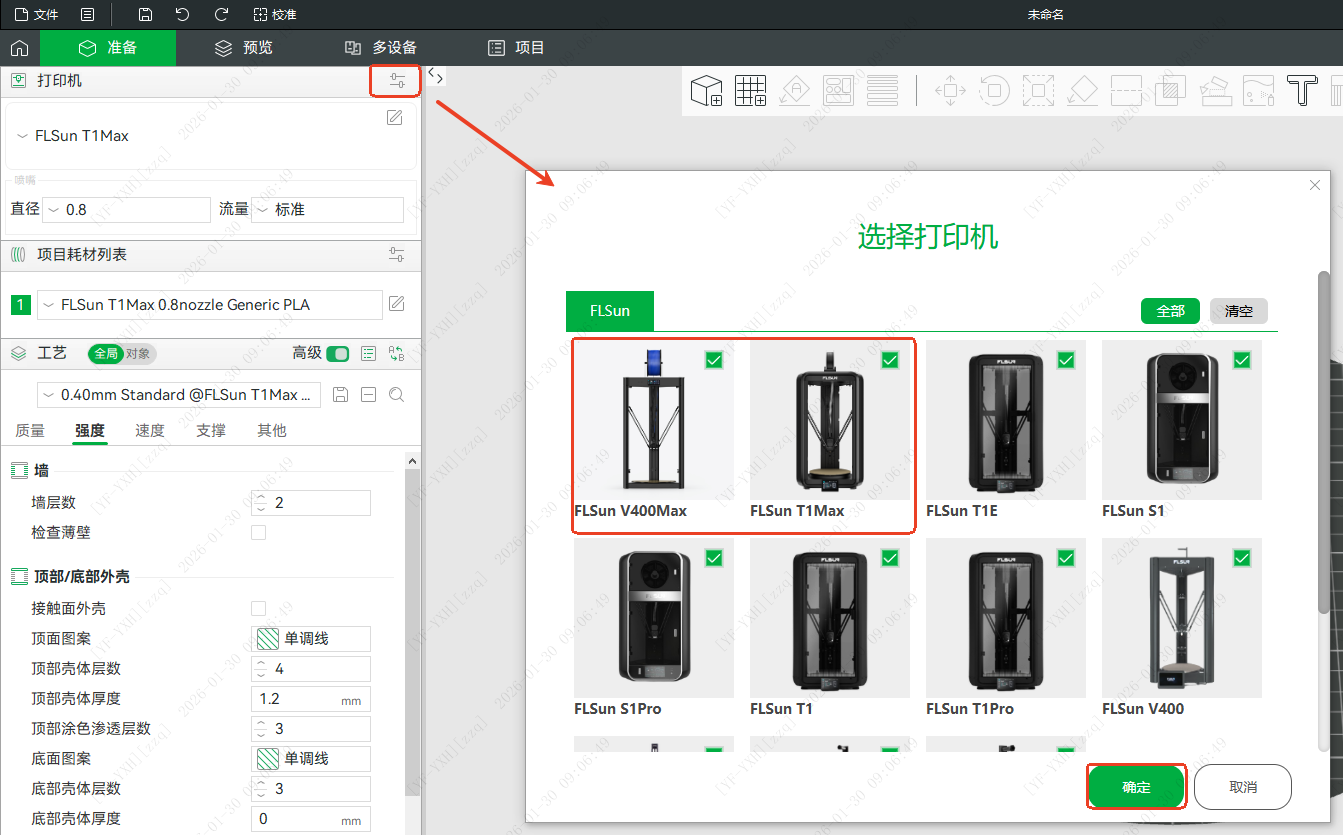Click the 顶部壳体厚度 input field
Image resolution: width=1343 pixels, height=835 pixels.
[298, 699]
